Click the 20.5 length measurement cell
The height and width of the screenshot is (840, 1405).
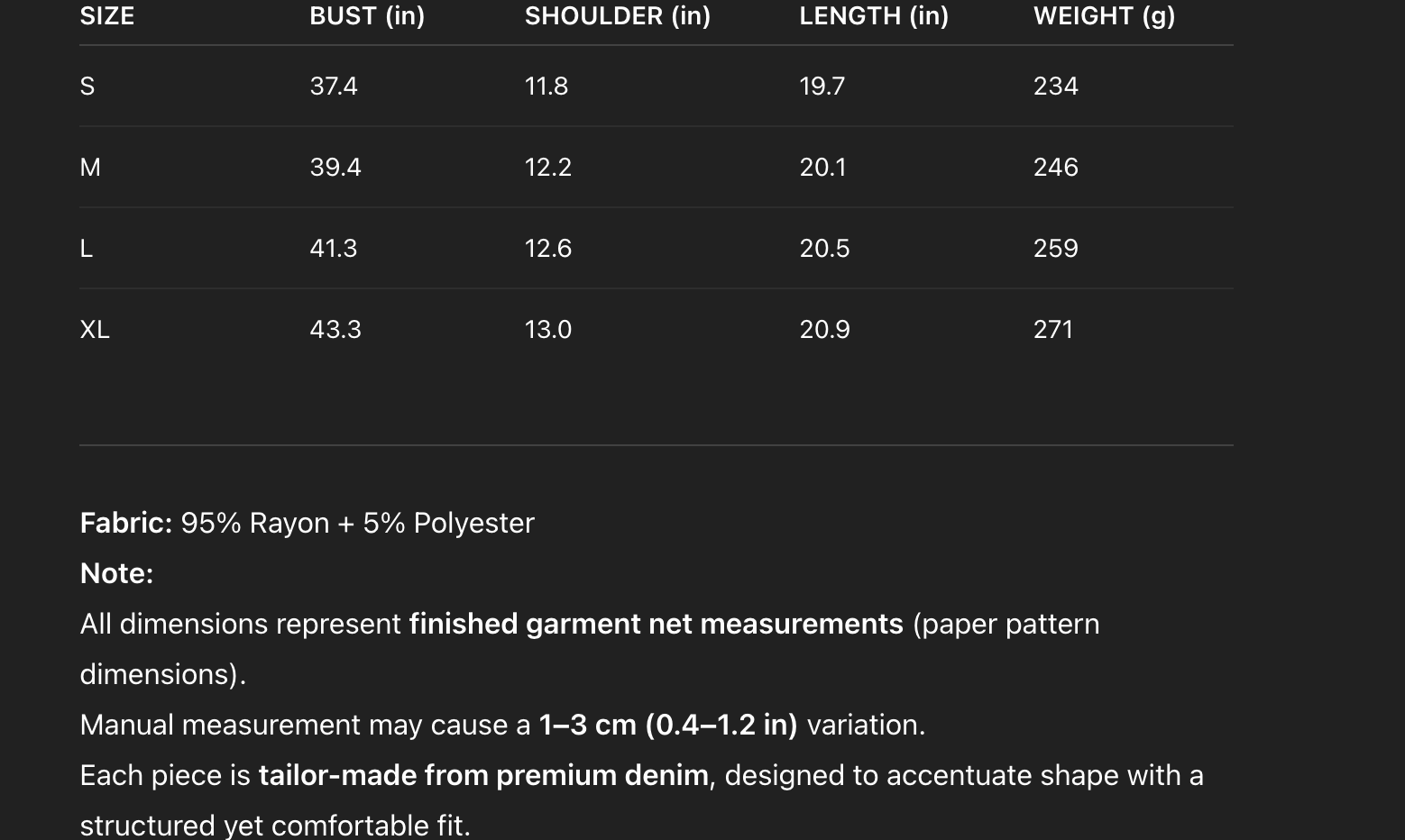(x=824, y=249)
